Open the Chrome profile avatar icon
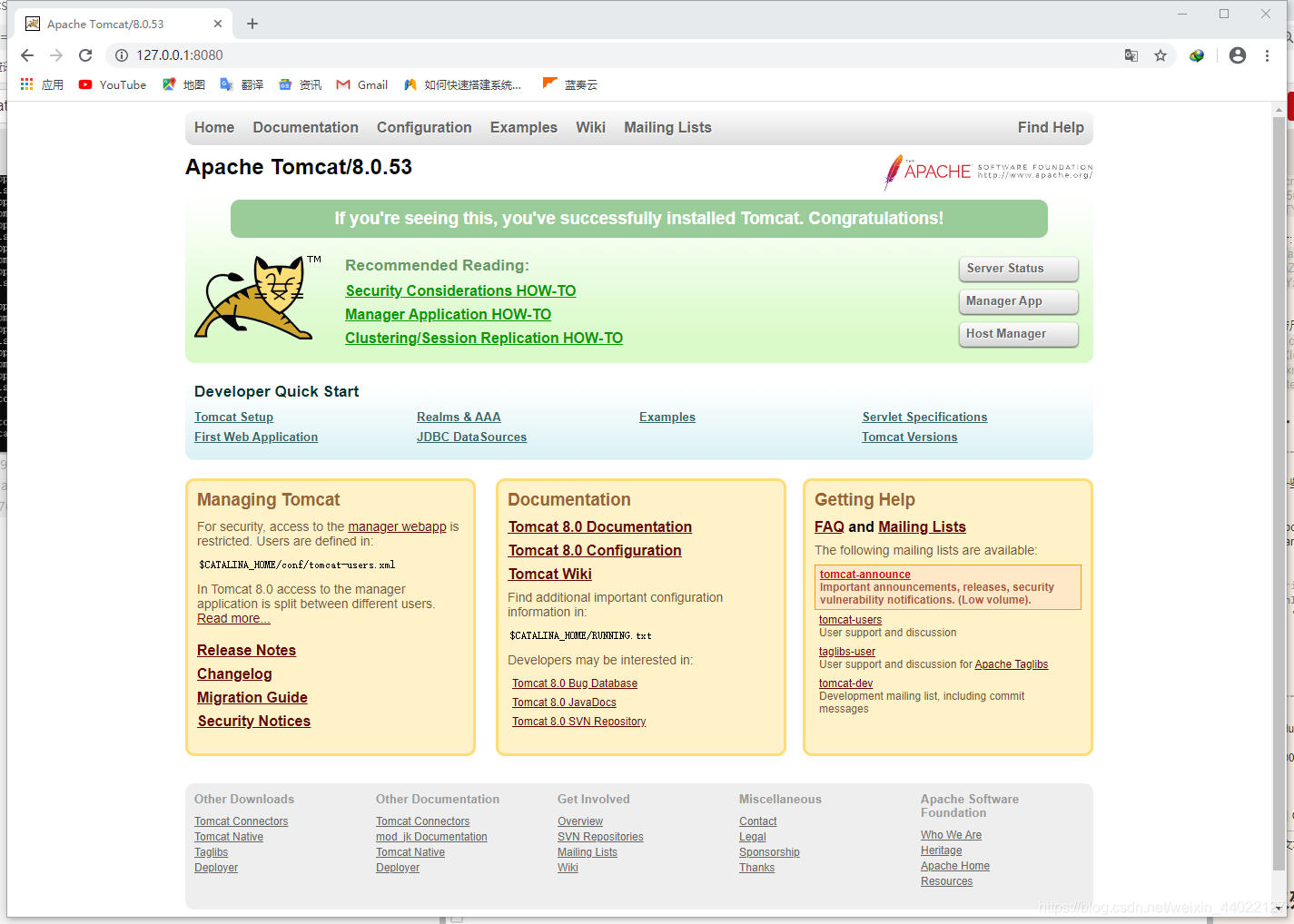Image resolution: width=1294 pixels, height=924 pixels. pos(1238,55)
